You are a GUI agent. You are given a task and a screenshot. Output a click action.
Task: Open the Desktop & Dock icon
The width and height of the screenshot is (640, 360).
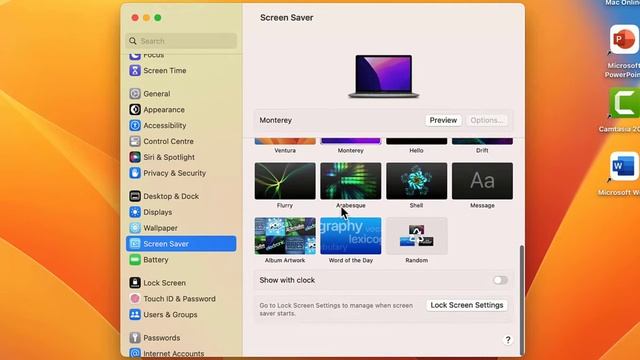tap(135, 196)
